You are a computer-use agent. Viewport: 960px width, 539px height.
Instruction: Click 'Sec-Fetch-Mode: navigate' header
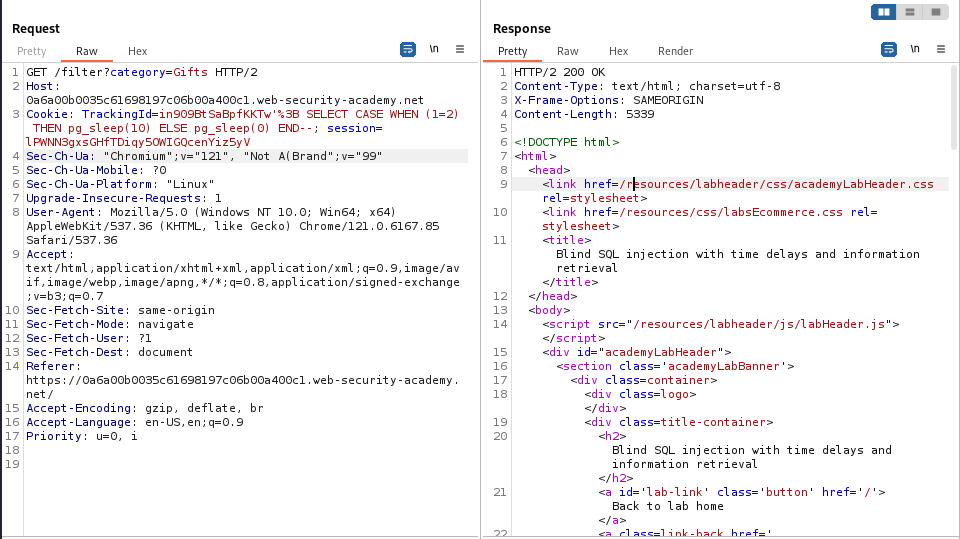[110, 325]
